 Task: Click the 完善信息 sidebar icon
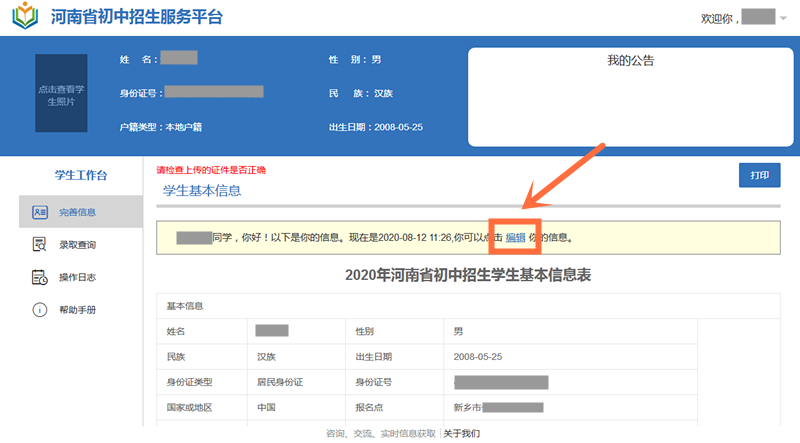(x=40, y=212)
